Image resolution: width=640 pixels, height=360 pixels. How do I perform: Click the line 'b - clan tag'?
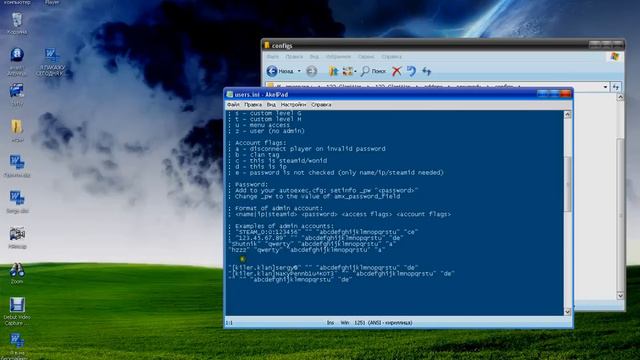click(x=253, y=155)
